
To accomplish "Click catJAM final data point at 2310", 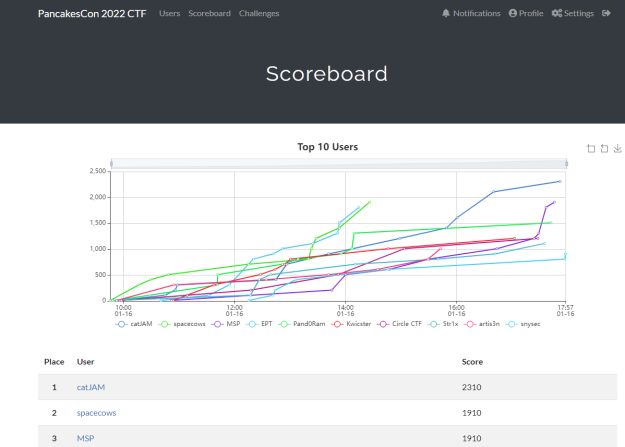I will pos(560,181).
